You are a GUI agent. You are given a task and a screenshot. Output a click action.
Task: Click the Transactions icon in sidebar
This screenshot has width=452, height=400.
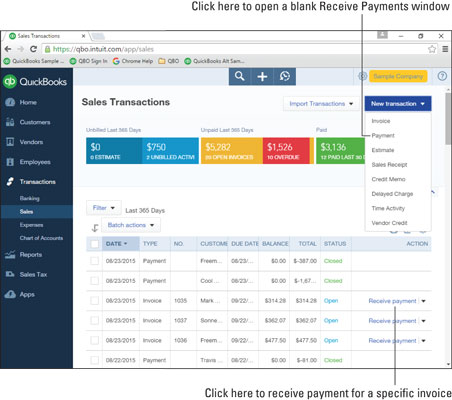tap(10, 182)
